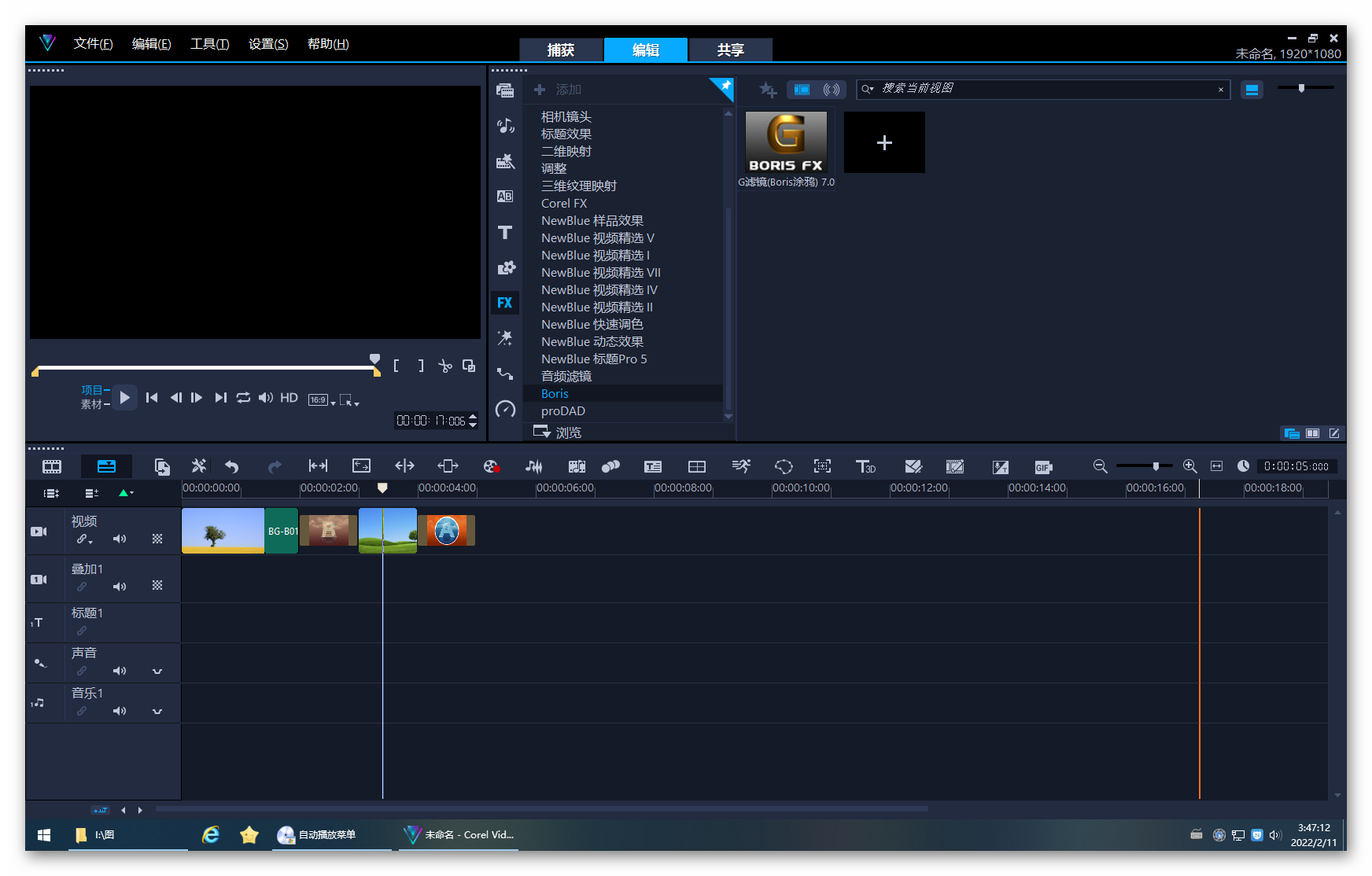1372x876 pixels.
Task: Click the preview scrubber bar
Action: coord(206,367)
